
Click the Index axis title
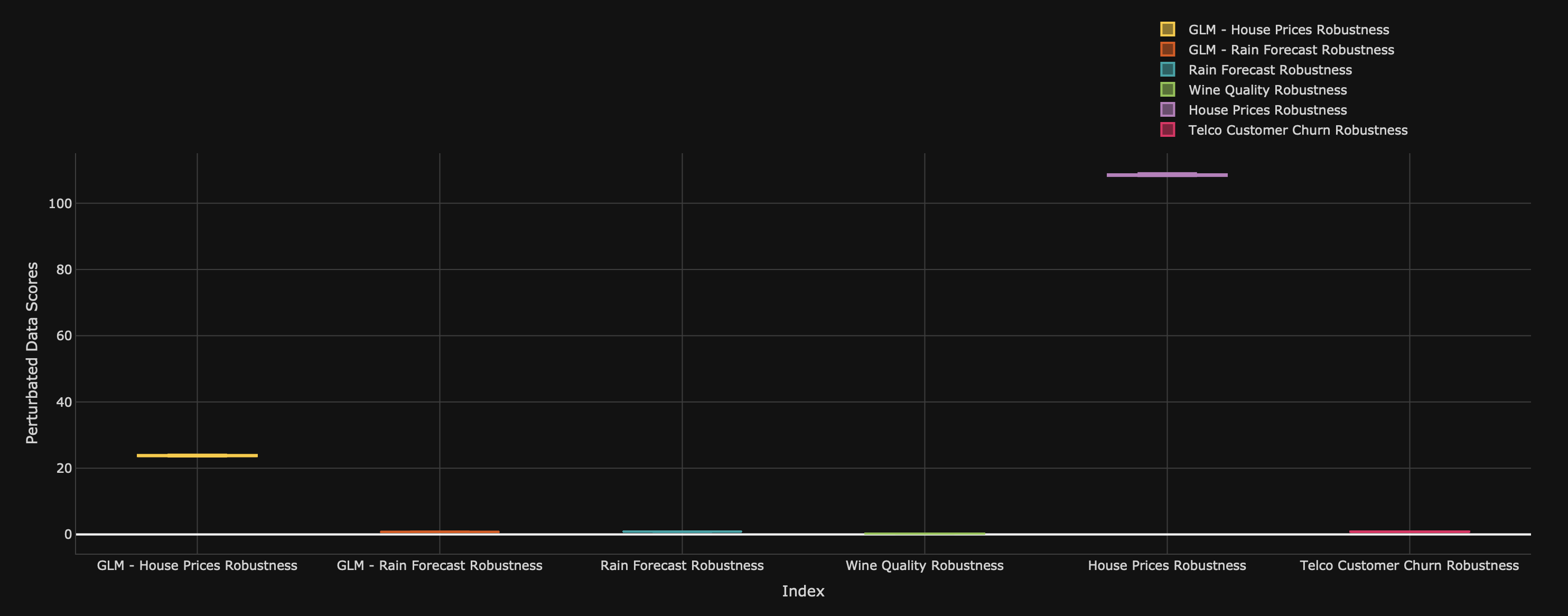point(804,591)
